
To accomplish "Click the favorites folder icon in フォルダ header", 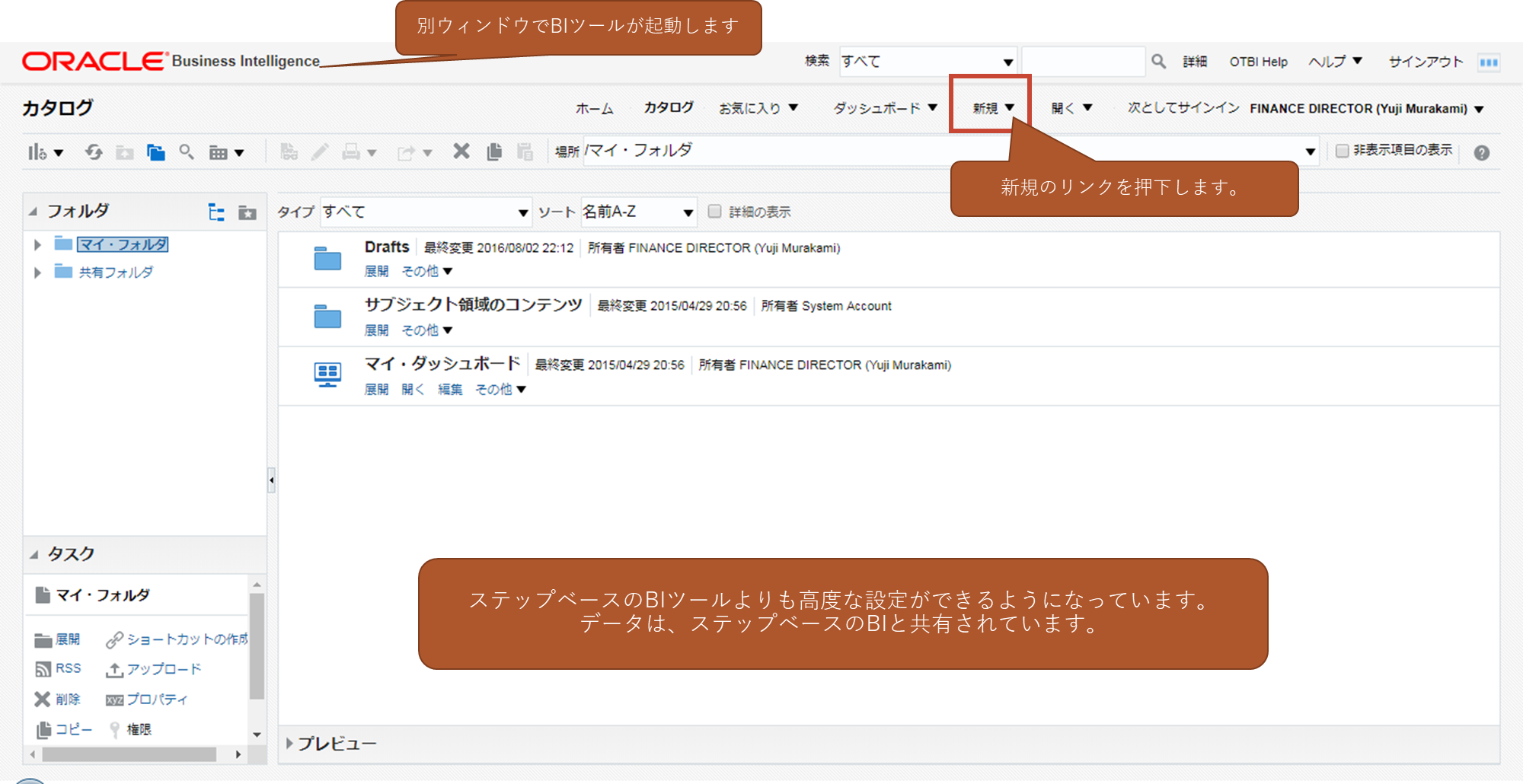I will pos(247,212).
